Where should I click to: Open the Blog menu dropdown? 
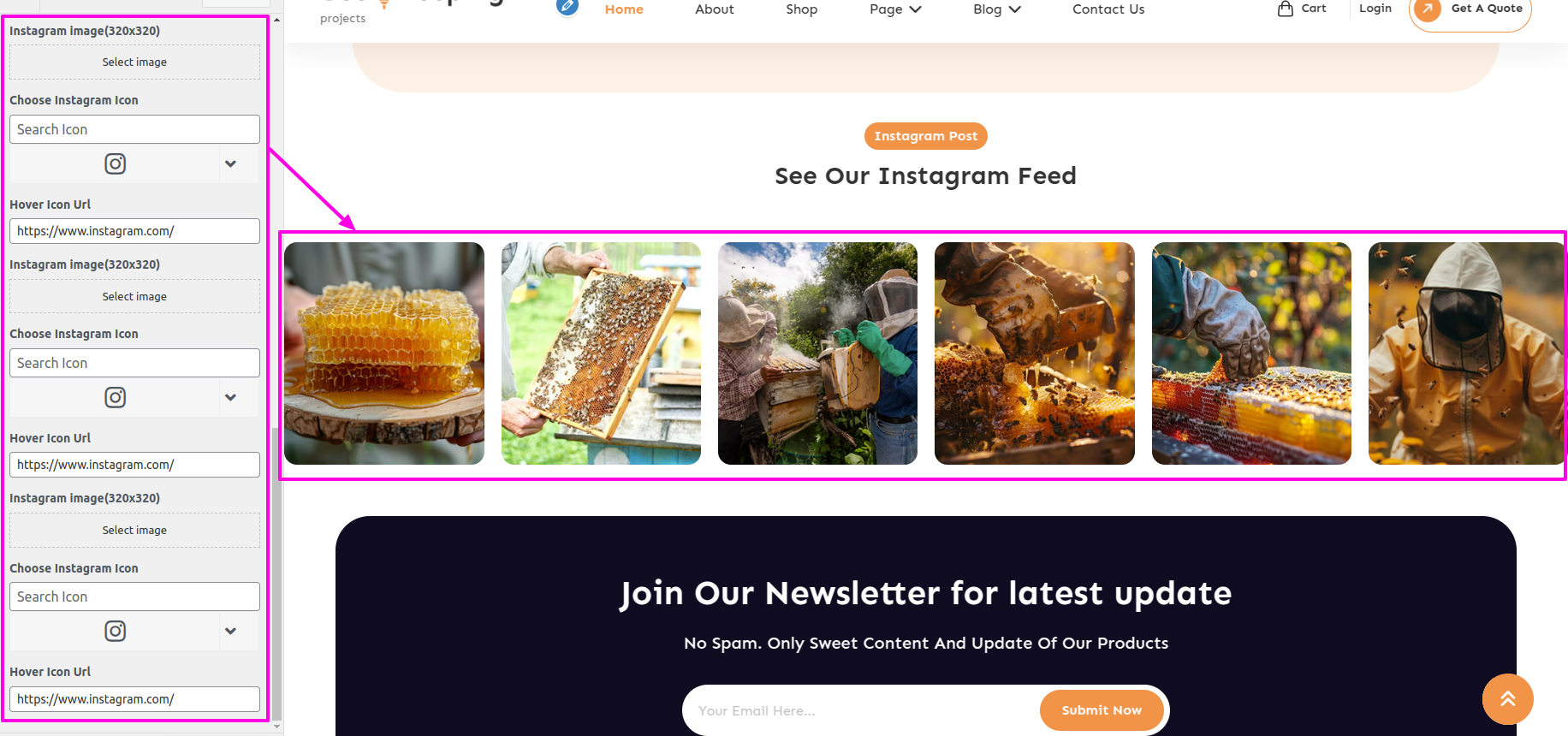(997, 9)
